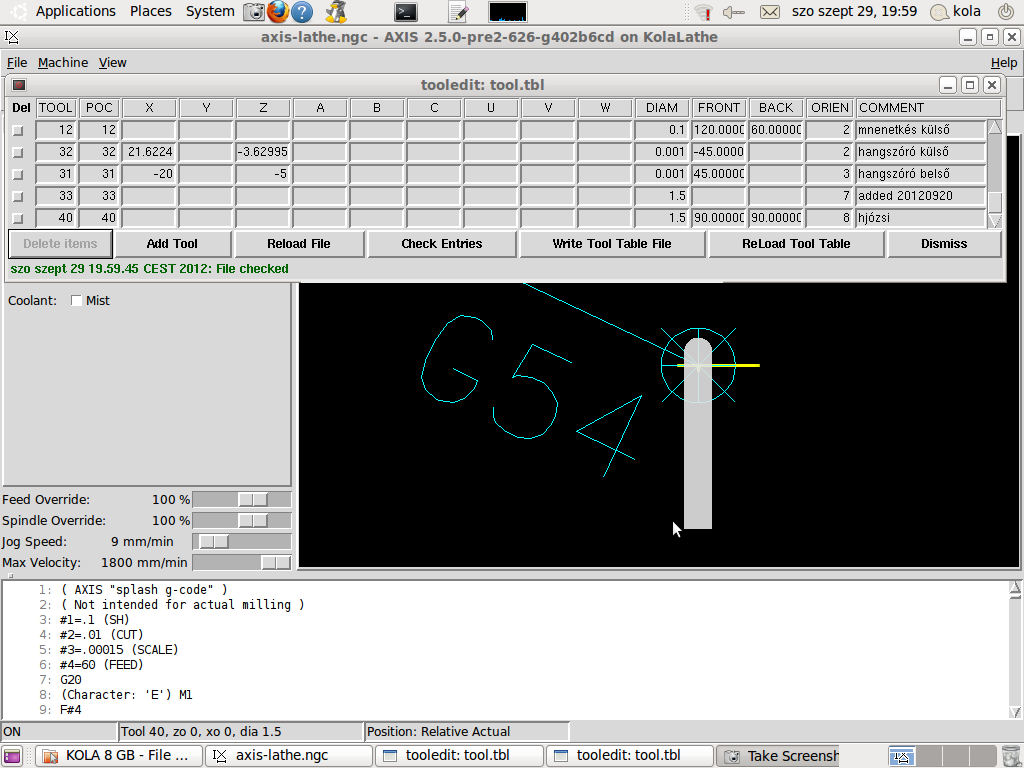Open the View menu

[112, 62]
